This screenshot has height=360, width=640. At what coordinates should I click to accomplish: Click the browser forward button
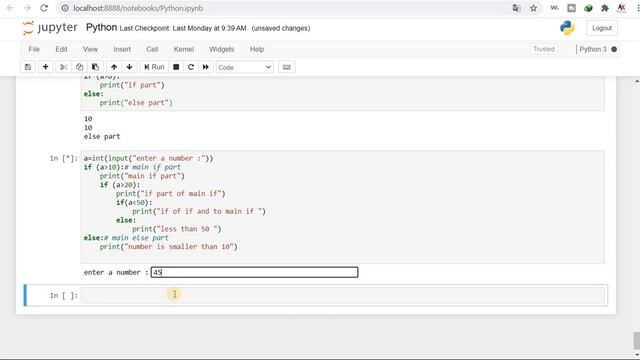pyautogui.click(x=27, y=8)
